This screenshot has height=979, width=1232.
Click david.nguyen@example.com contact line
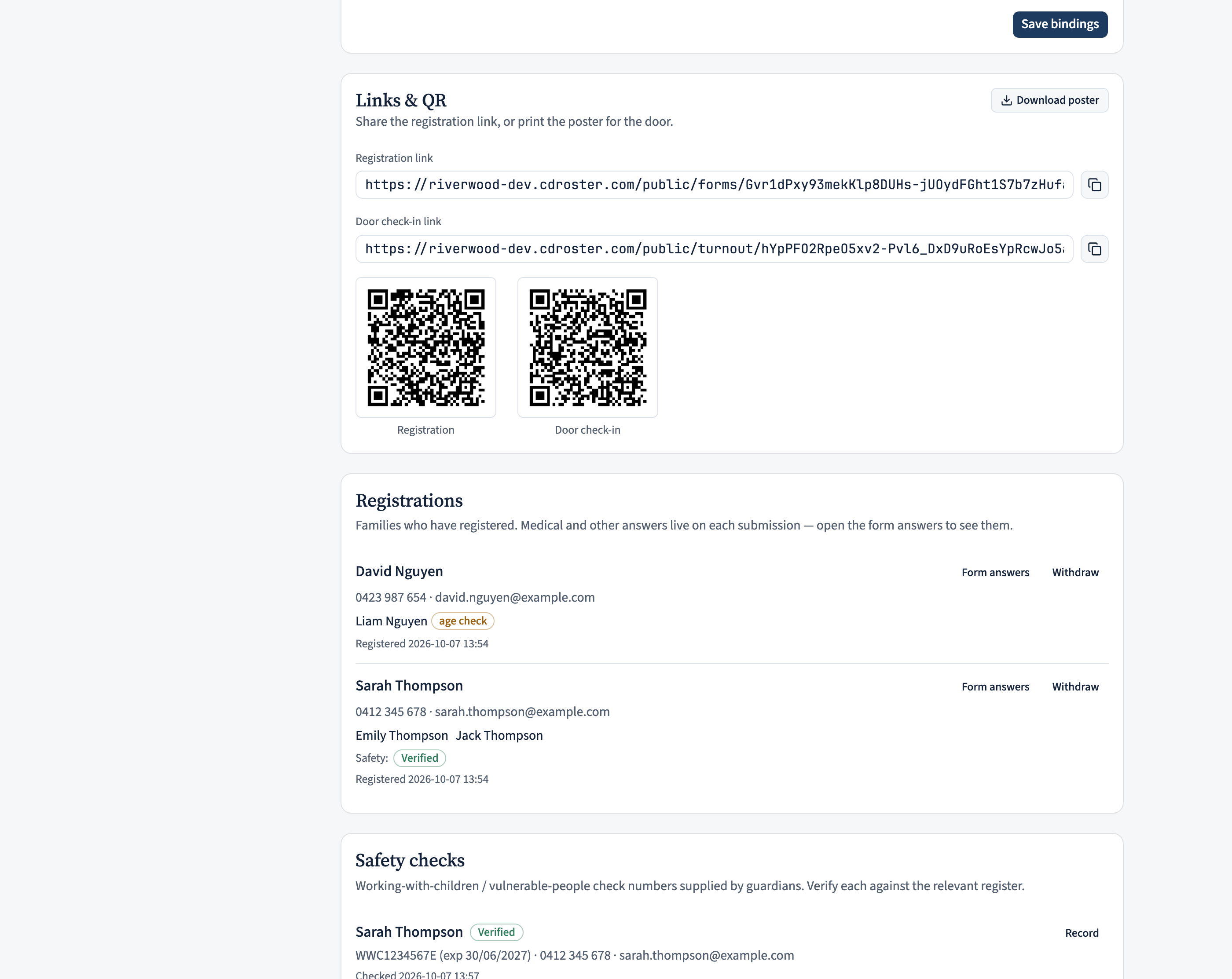point(475,597)
